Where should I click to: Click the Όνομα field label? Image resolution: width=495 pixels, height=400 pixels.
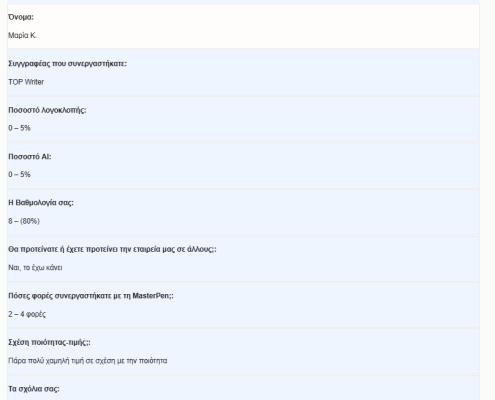pyautogui.click(x=21, y=17)
